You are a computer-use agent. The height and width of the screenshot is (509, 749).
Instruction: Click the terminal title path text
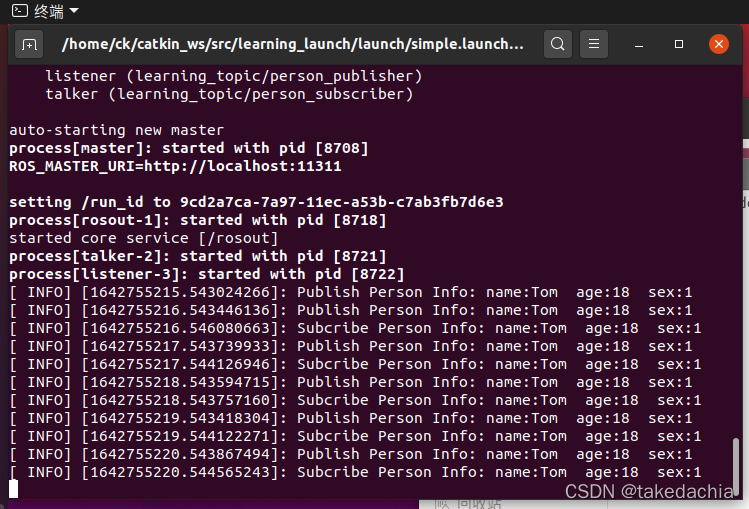click(292, 44)
